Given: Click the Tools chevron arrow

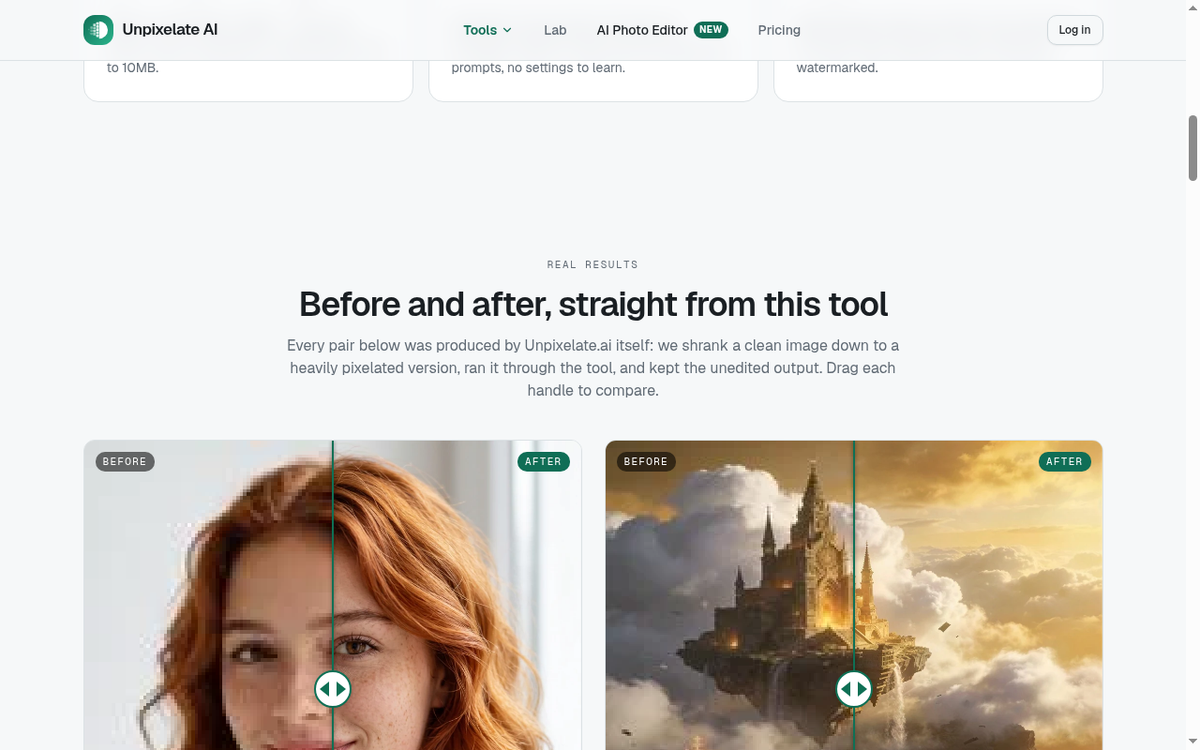Looking at the screenshot, I should tap(507, 30).
